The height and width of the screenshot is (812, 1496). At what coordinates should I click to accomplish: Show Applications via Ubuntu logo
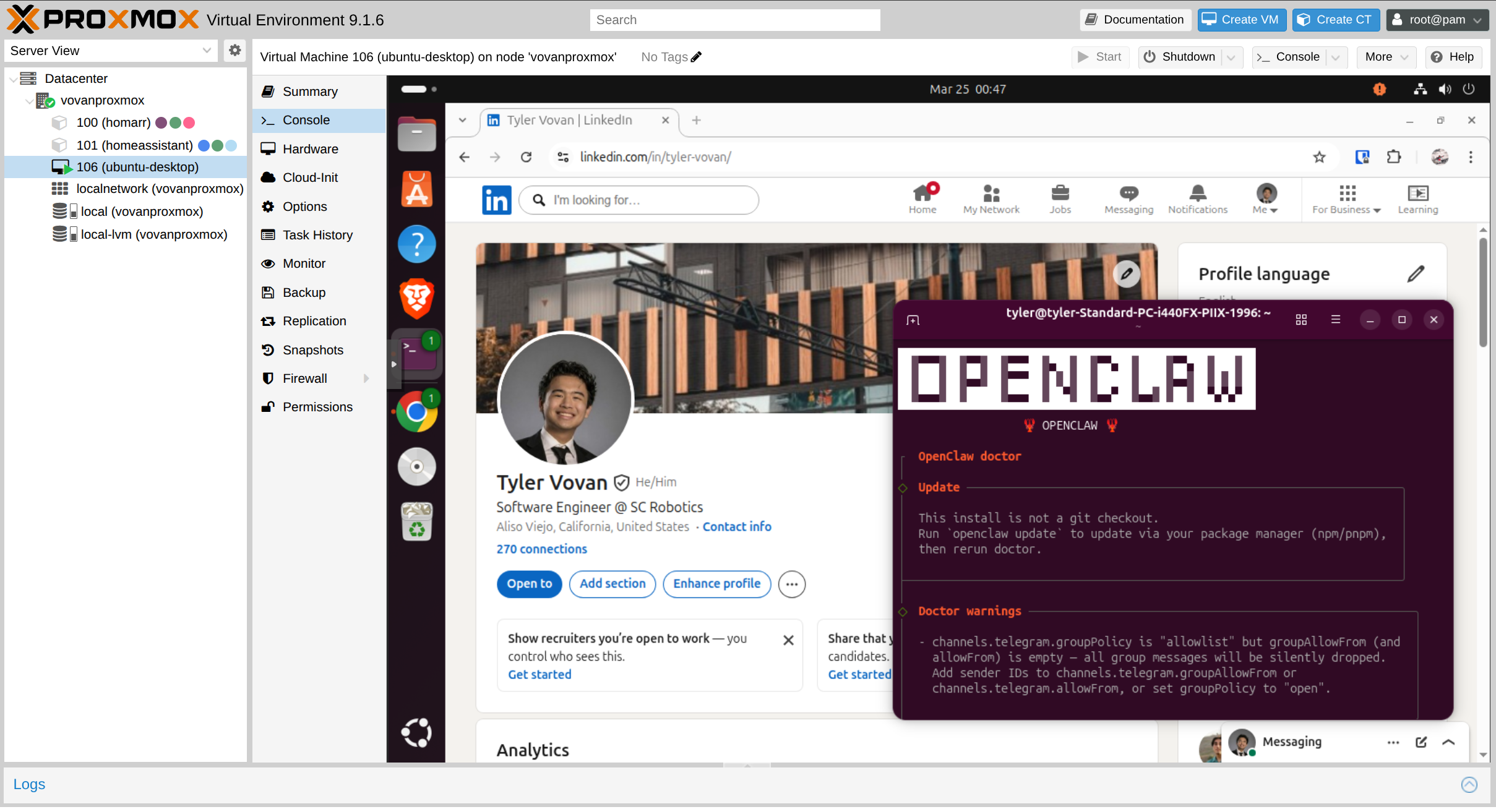point(416,732)
